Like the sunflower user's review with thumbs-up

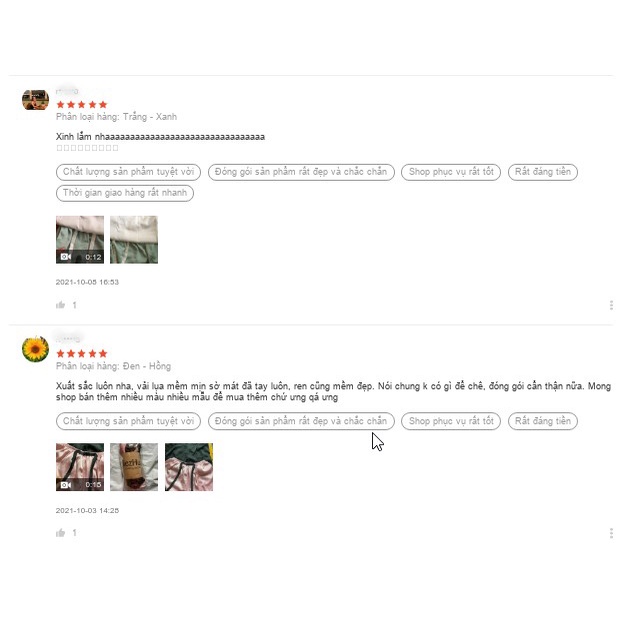tap(60, 533)
